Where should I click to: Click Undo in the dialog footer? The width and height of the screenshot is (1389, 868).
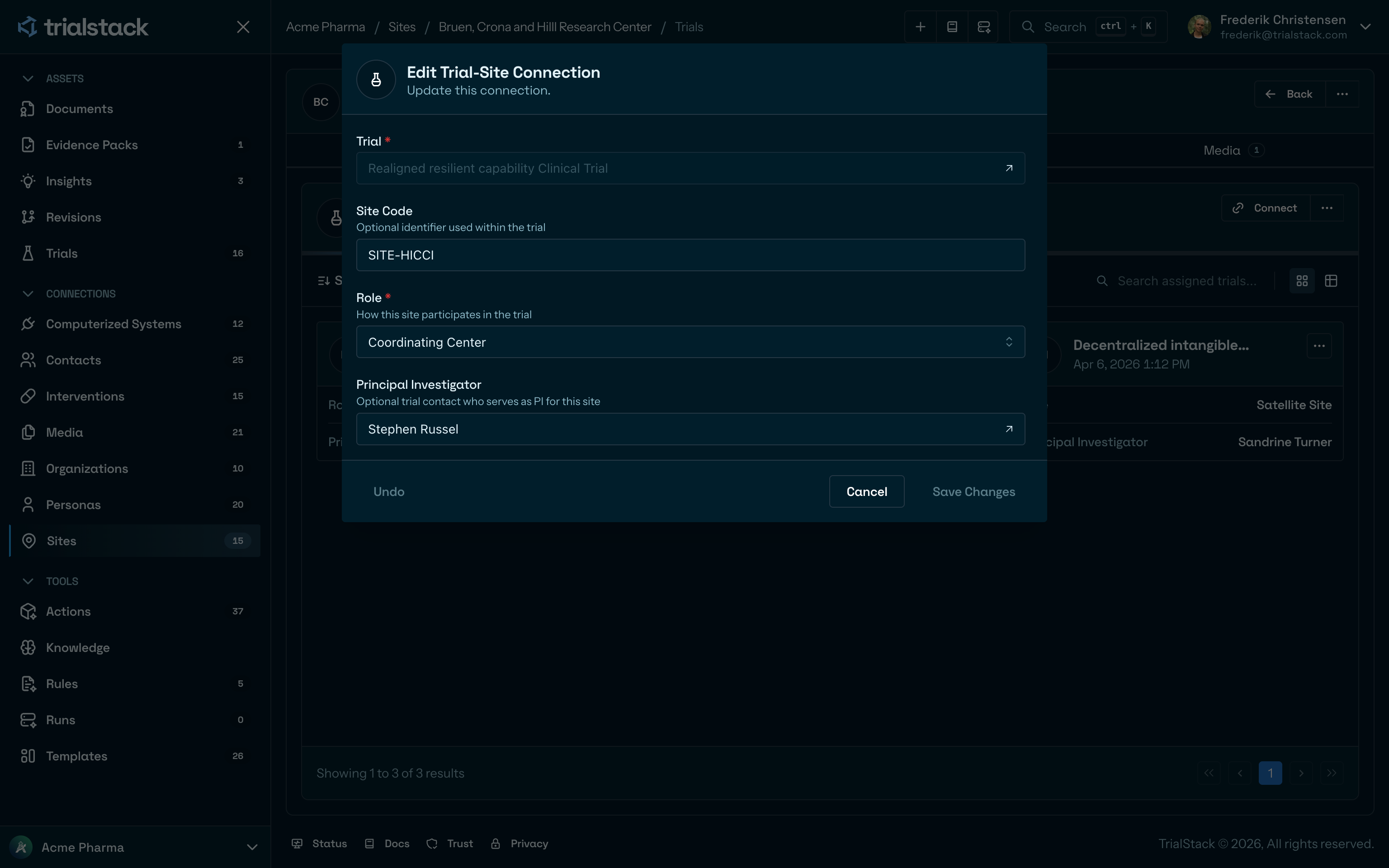coord(388,491)
